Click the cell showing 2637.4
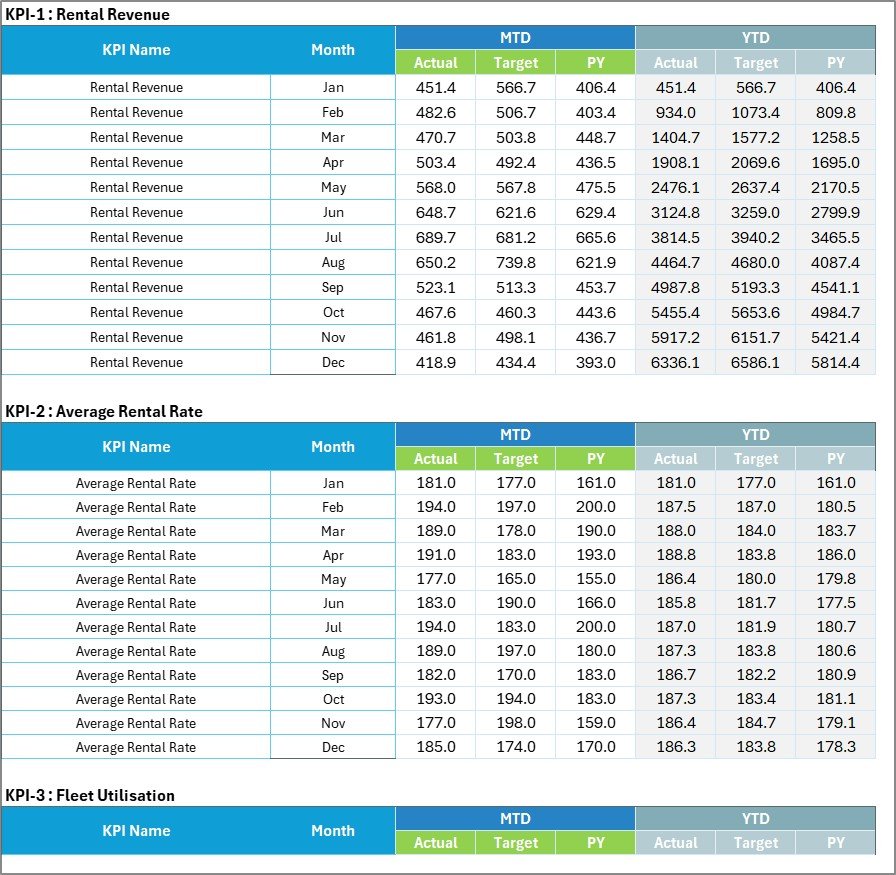Viewport: 896px width, 875px height. tap(755, 187)
